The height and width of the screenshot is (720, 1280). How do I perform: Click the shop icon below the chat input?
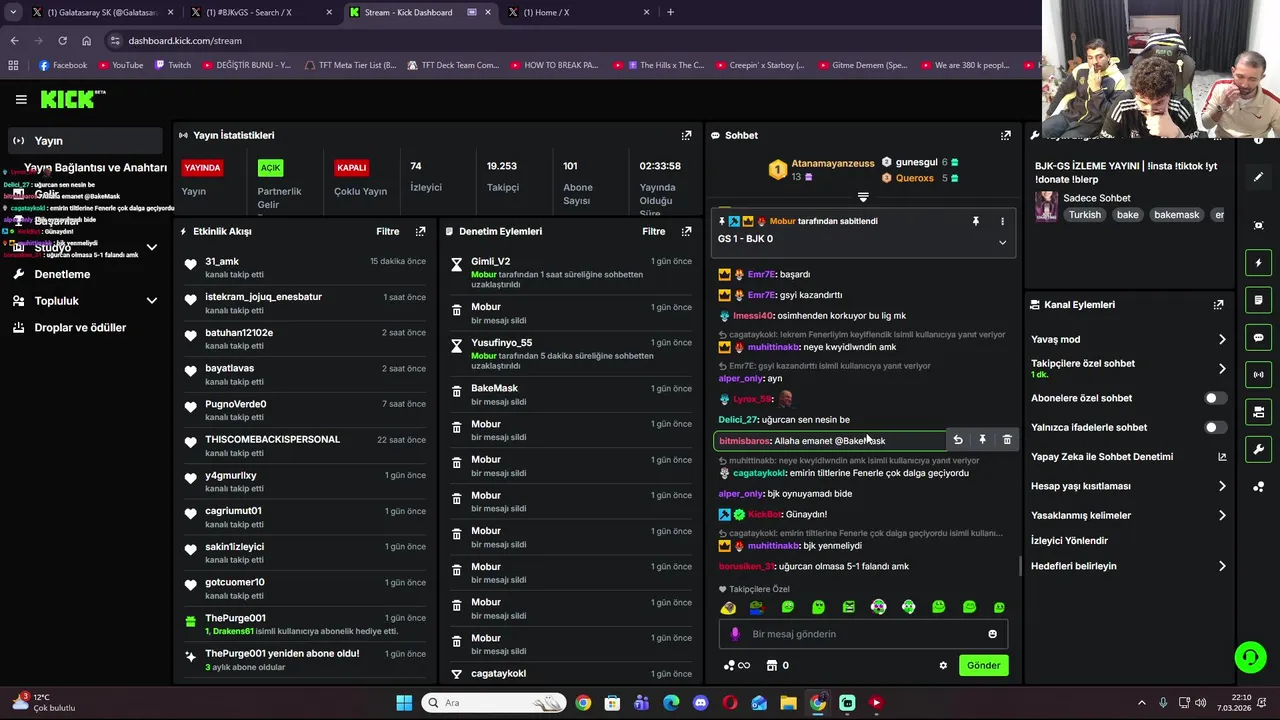click(772, 665)
